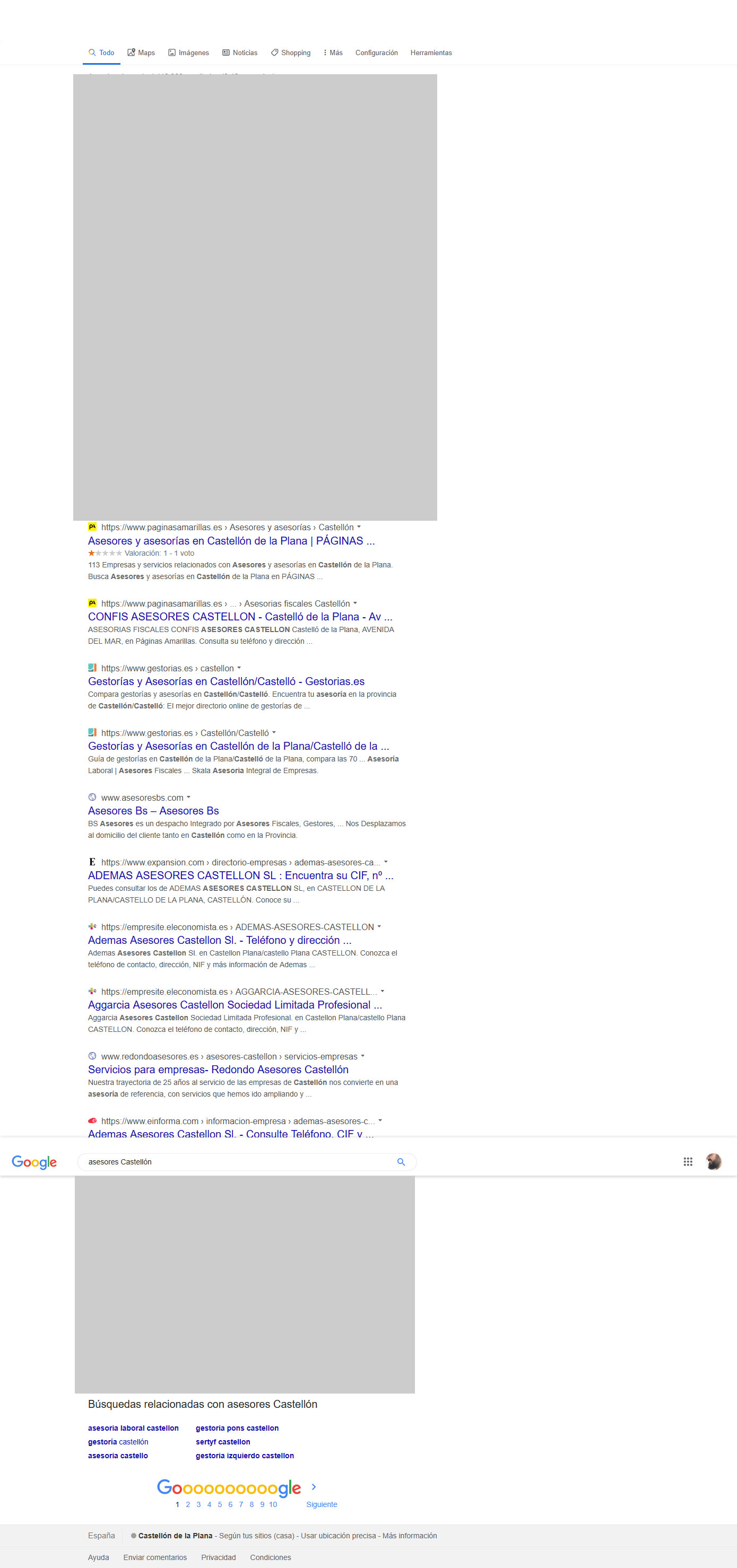Expand dropdown arrow next to expansion.com URL

386,862
